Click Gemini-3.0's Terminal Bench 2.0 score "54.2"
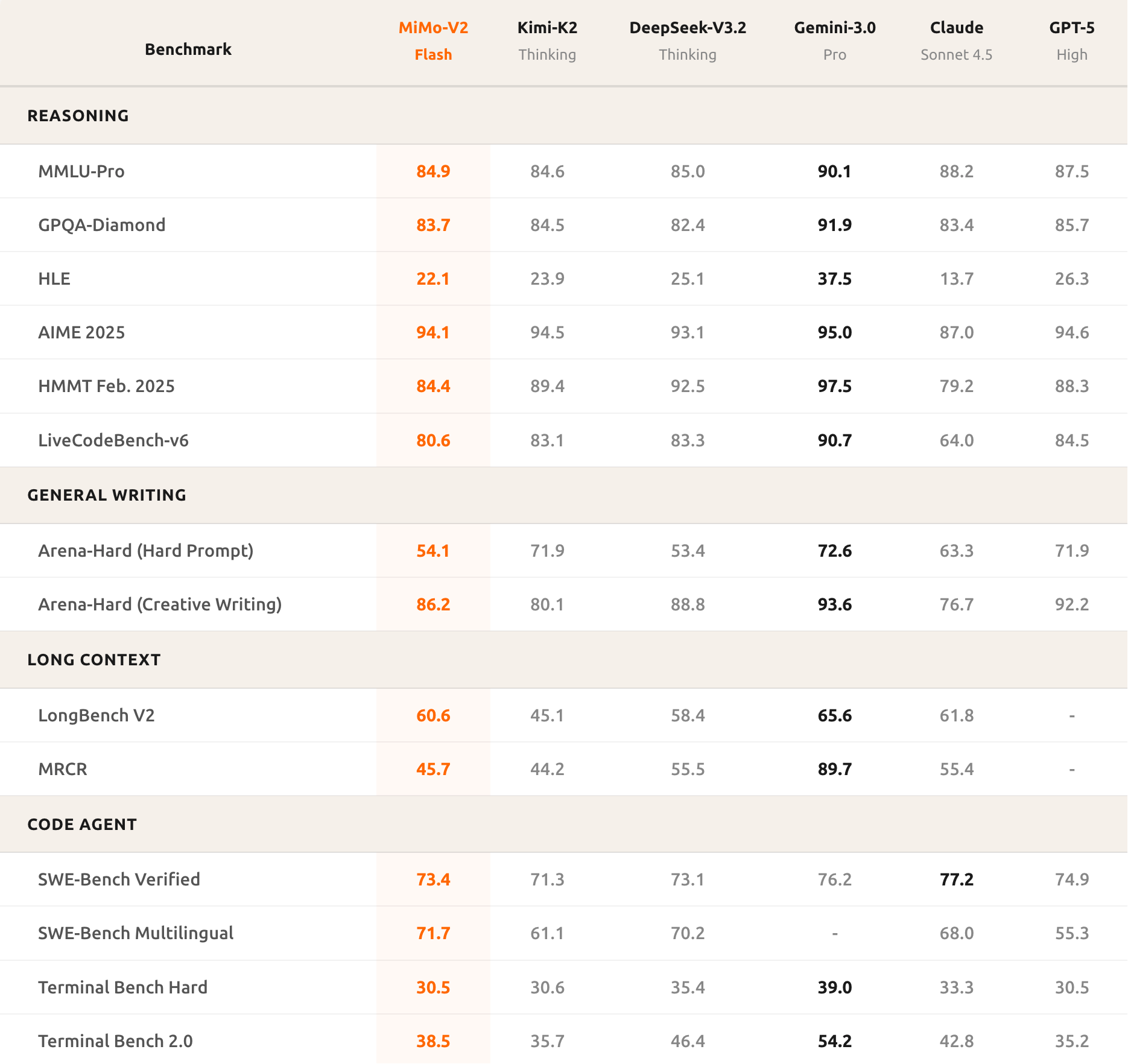1128x1064 pixels. point(835,1041)
